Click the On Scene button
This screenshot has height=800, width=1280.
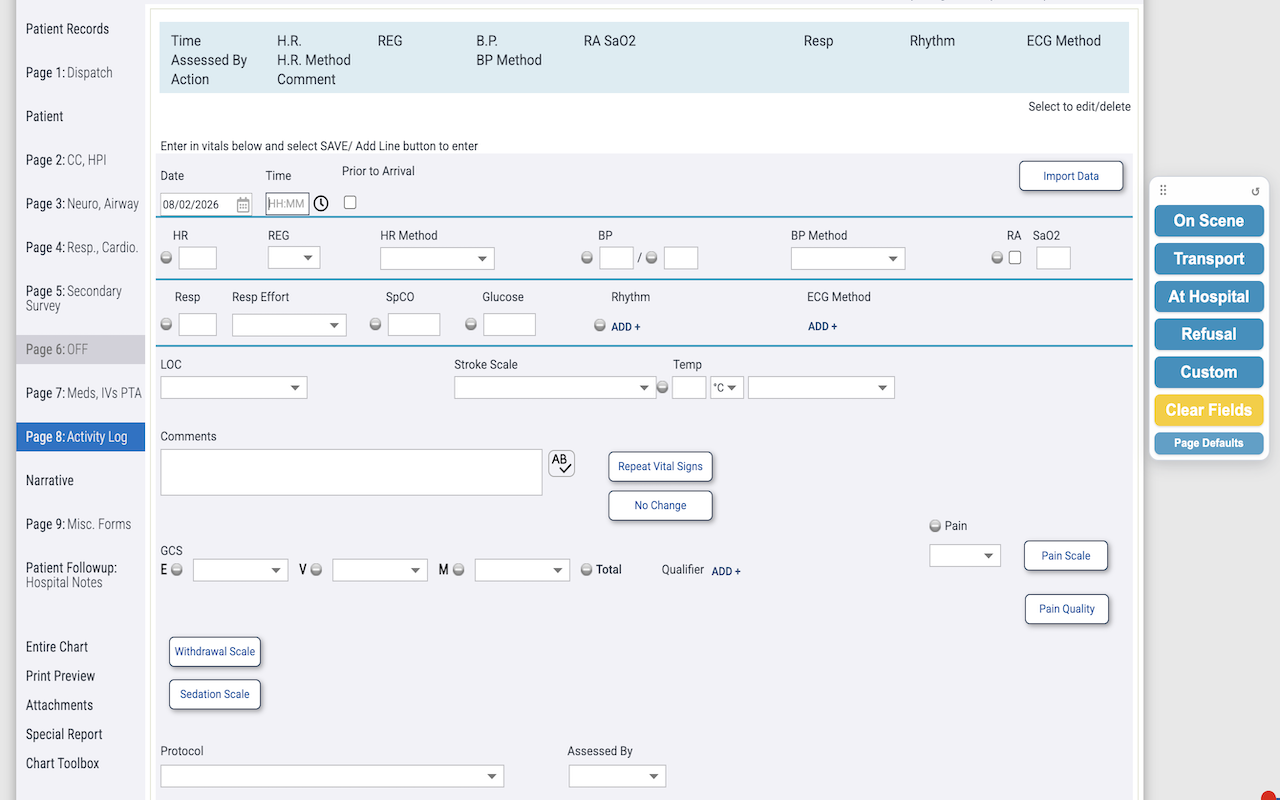click(1209, 221)
